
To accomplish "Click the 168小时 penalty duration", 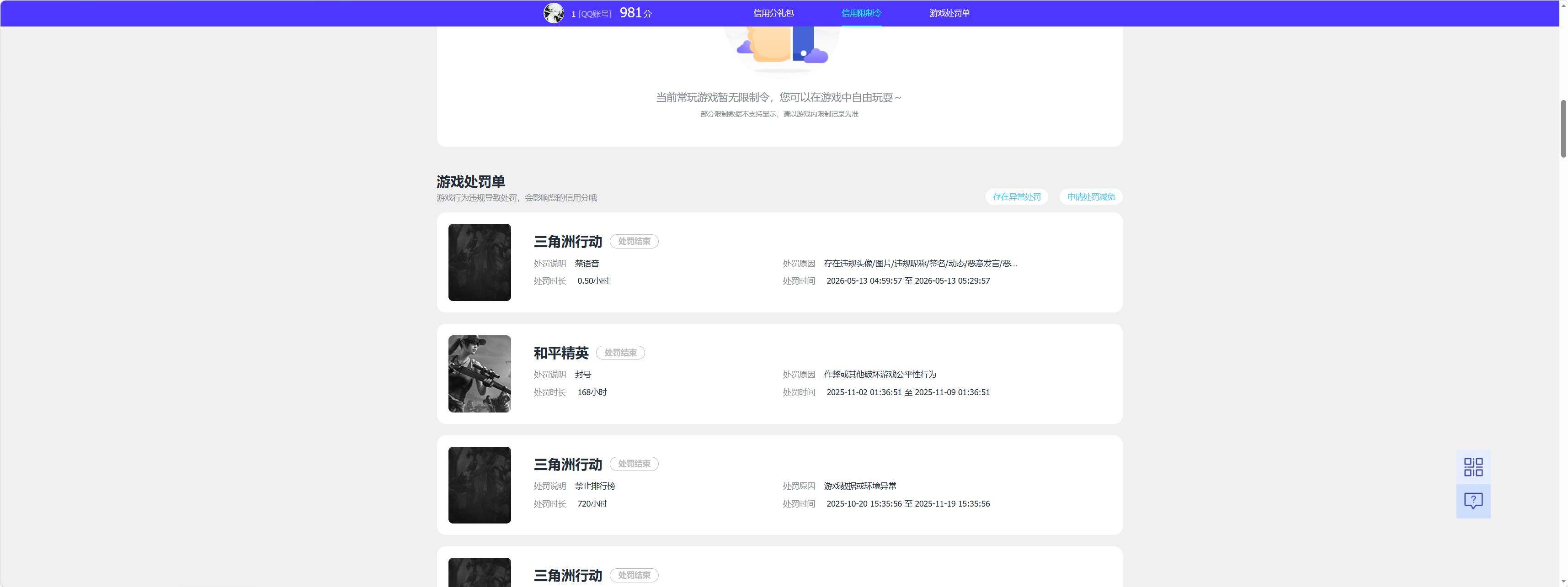I will 592,392.
